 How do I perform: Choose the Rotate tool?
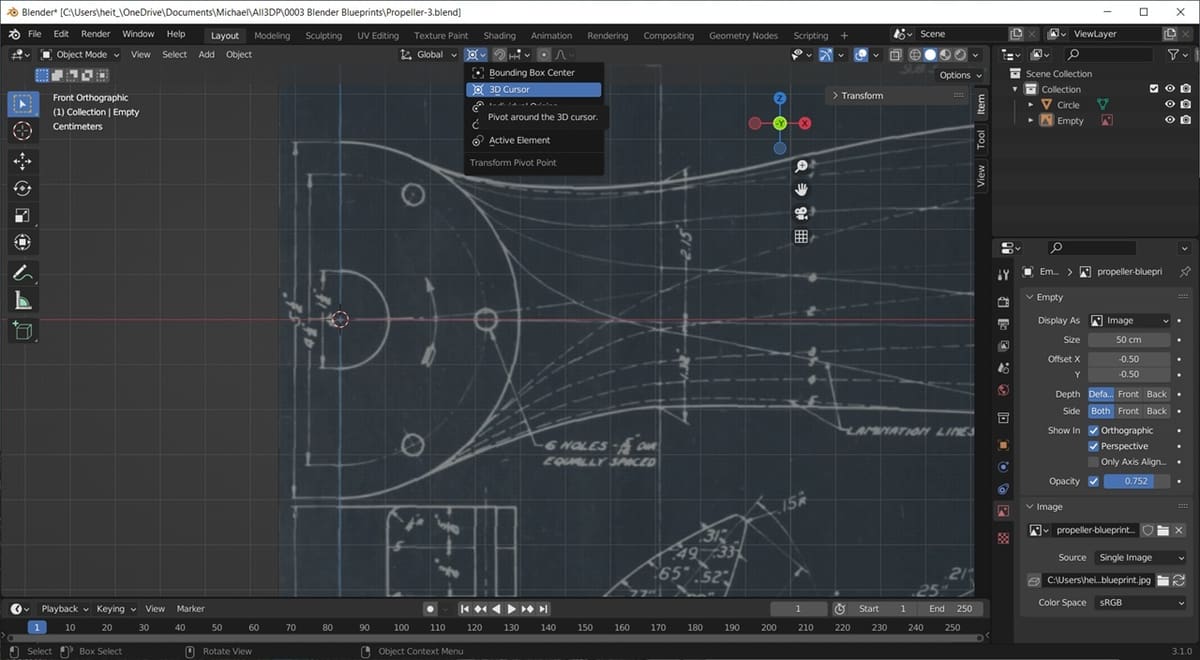(23, 188)
